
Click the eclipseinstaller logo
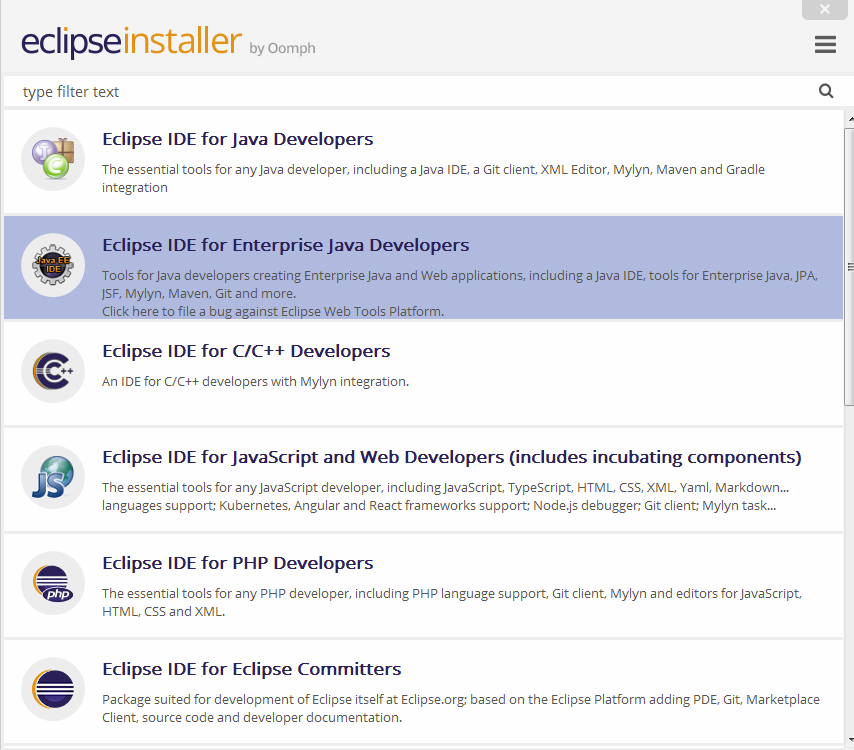pyautogui.click(x=131, y=41)
